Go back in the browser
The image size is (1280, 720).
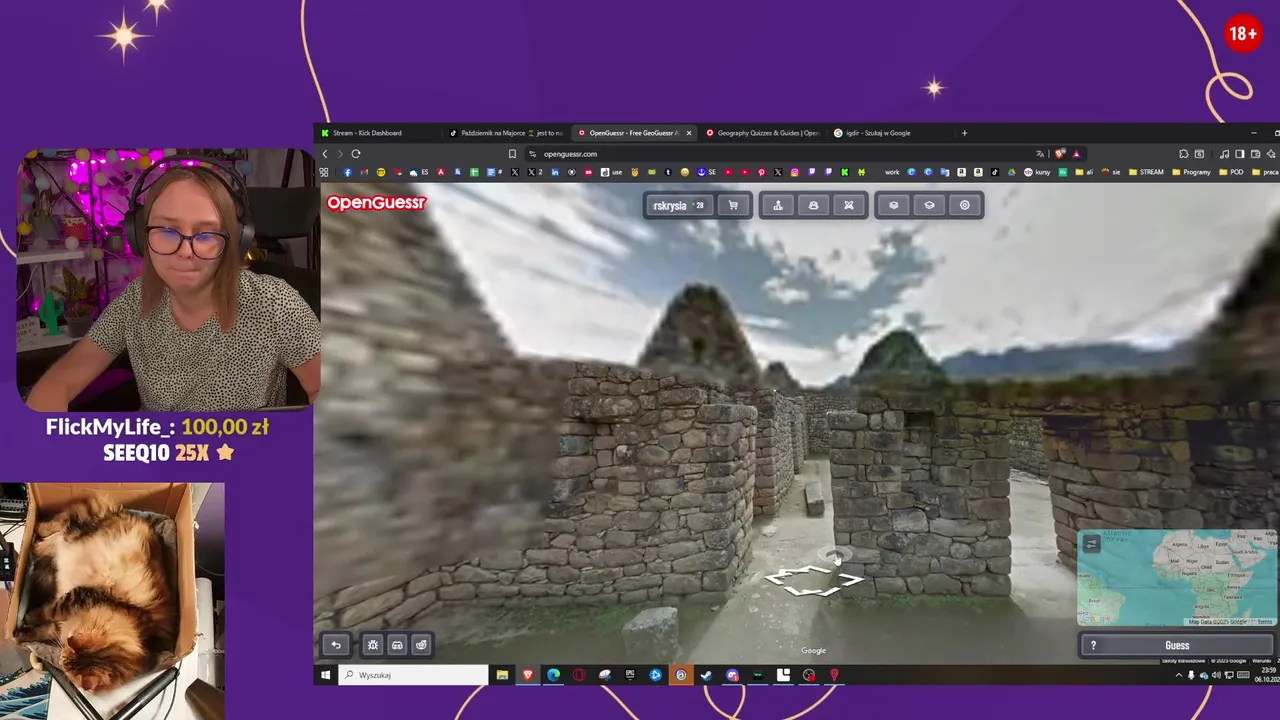click(x=325, y=154)
